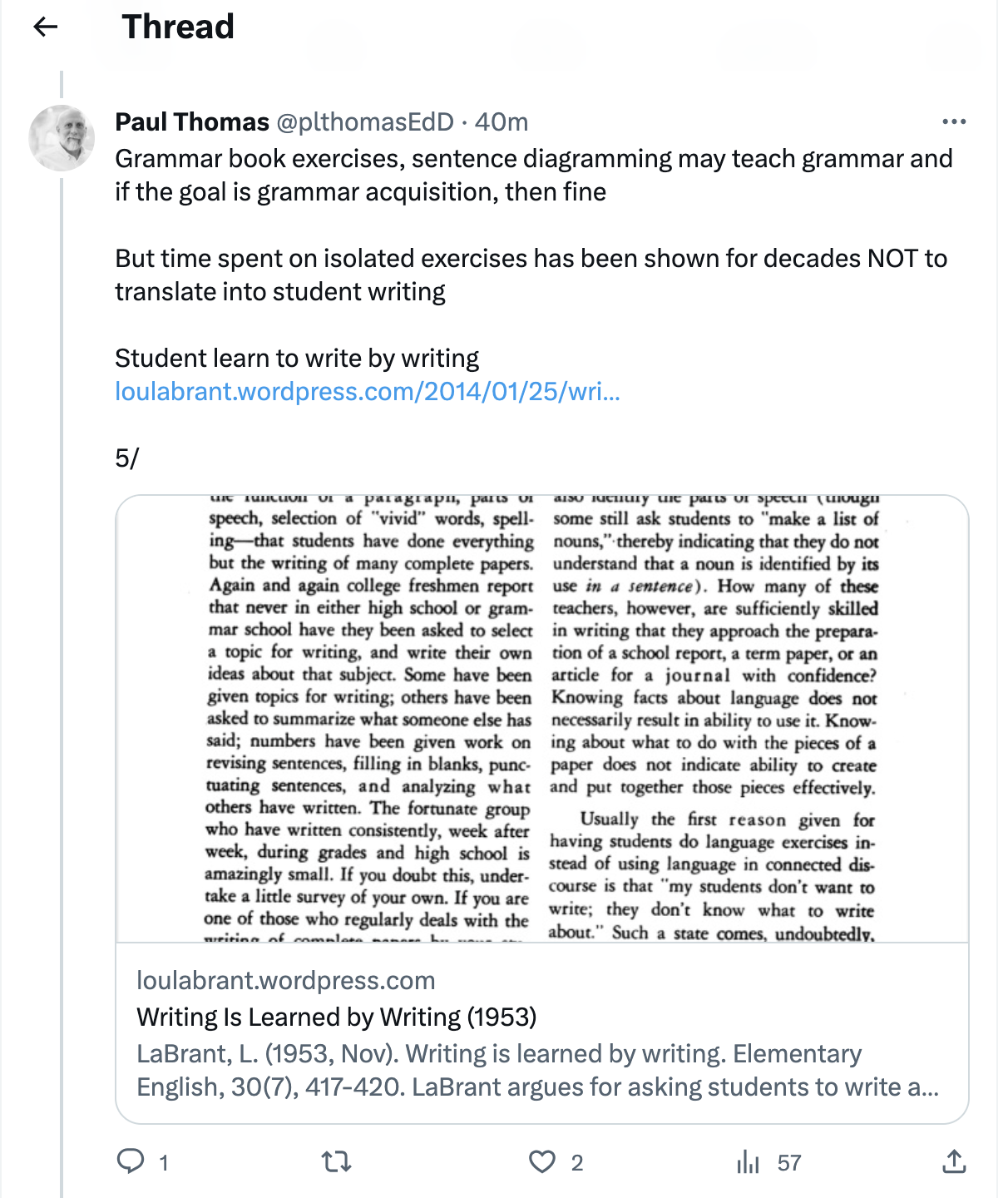The height and width of the screenshot is (1198, 1008).
Task: Click the scanned article preview image
Action: tap(541, 719)
